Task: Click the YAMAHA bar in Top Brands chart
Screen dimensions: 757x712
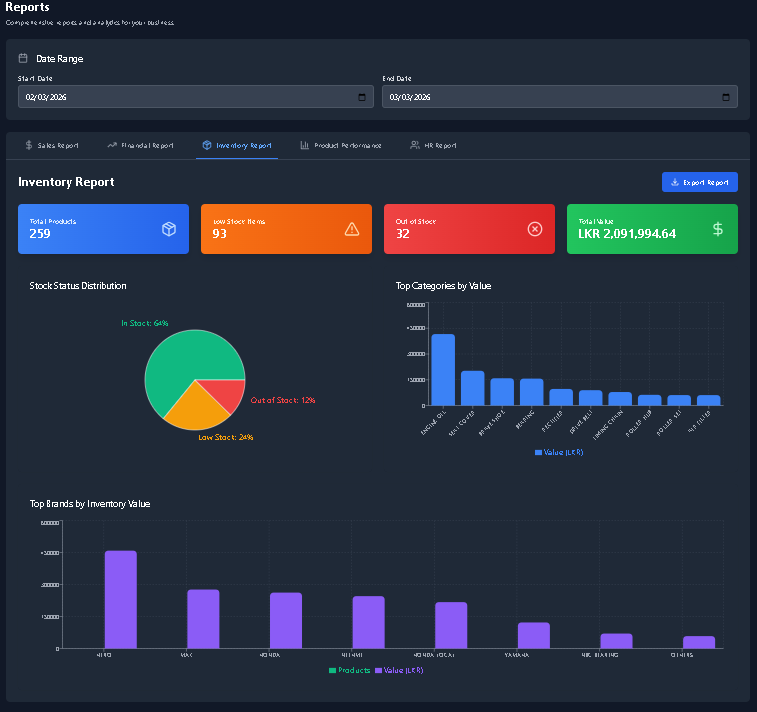Action: [534, 635]
